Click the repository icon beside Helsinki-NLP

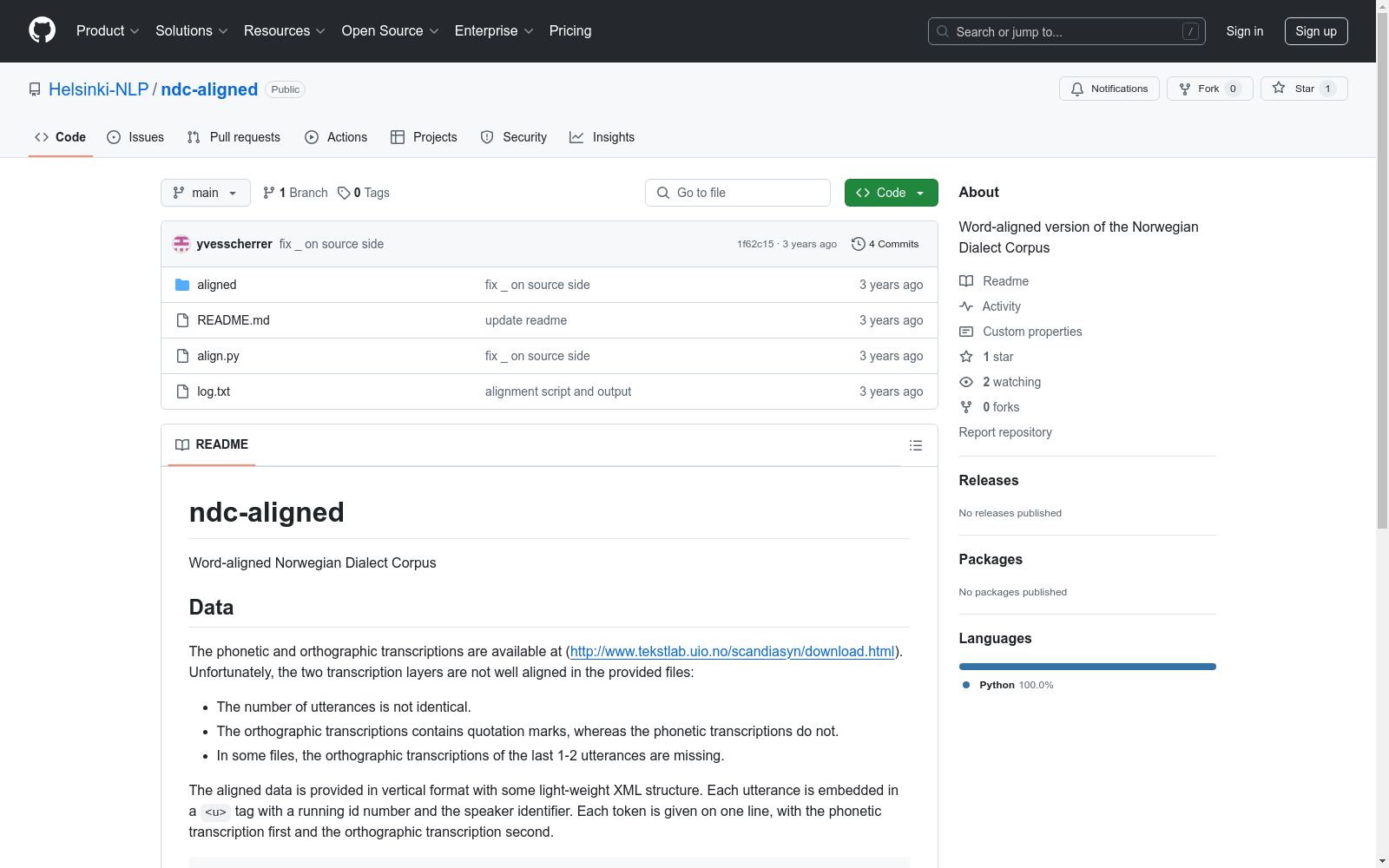(35, 89)
